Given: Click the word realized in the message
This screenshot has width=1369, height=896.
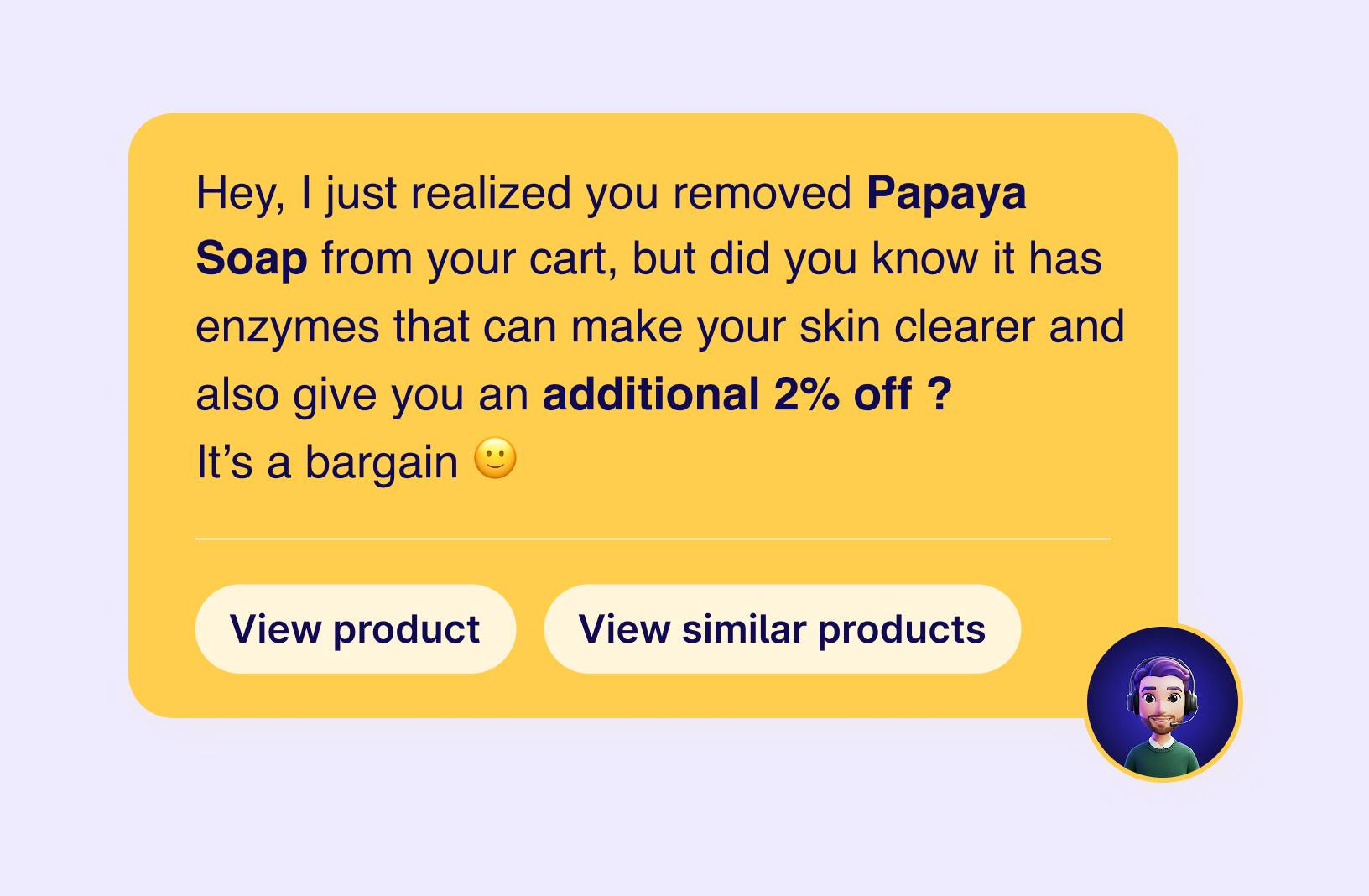Looking at the screenshot, I should coord(491,193).
